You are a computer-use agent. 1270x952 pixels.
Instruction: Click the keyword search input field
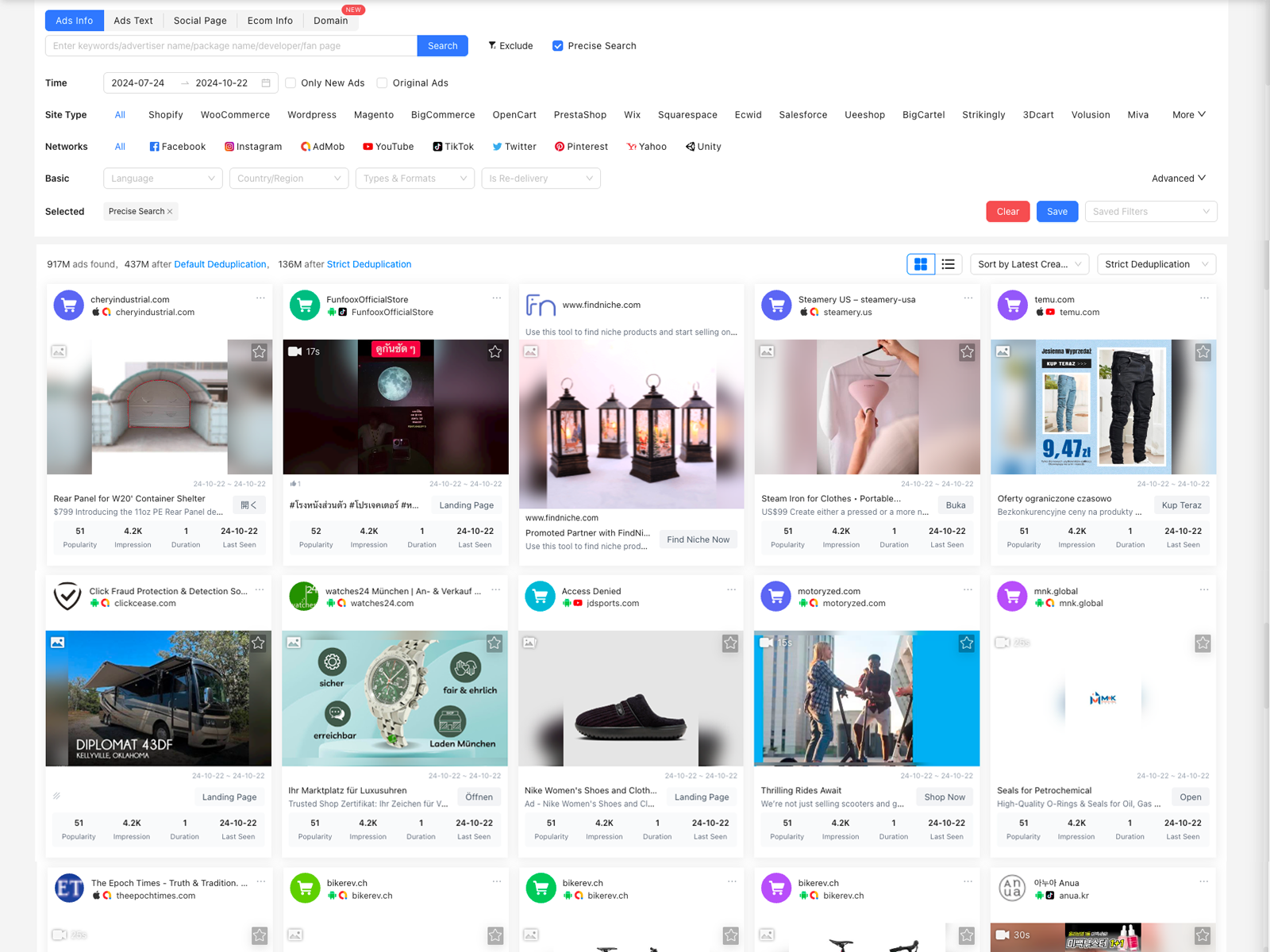(231, 46)
